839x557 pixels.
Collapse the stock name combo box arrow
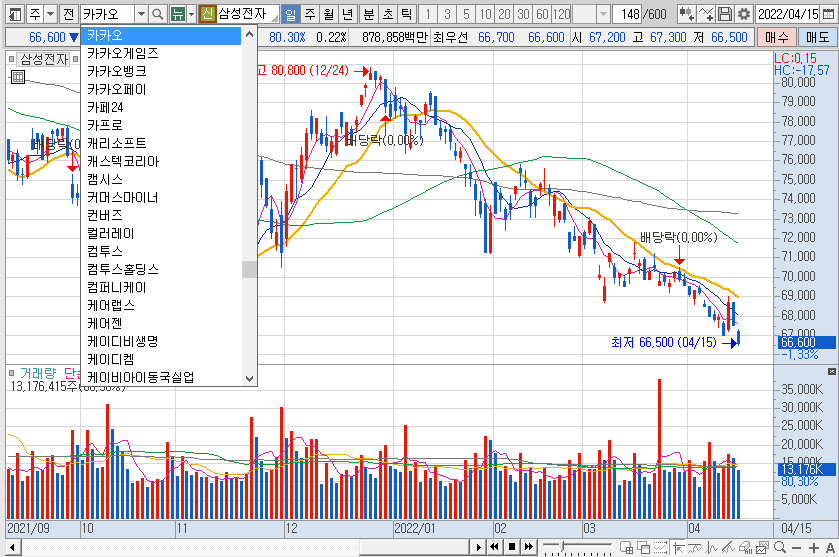[141, 14]
